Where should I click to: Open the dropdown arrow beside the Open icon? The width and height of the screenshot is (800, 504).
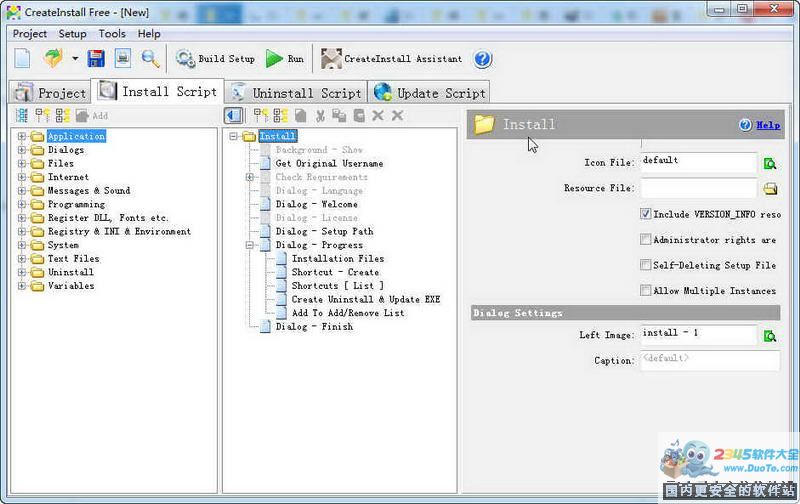pos(75,59)
